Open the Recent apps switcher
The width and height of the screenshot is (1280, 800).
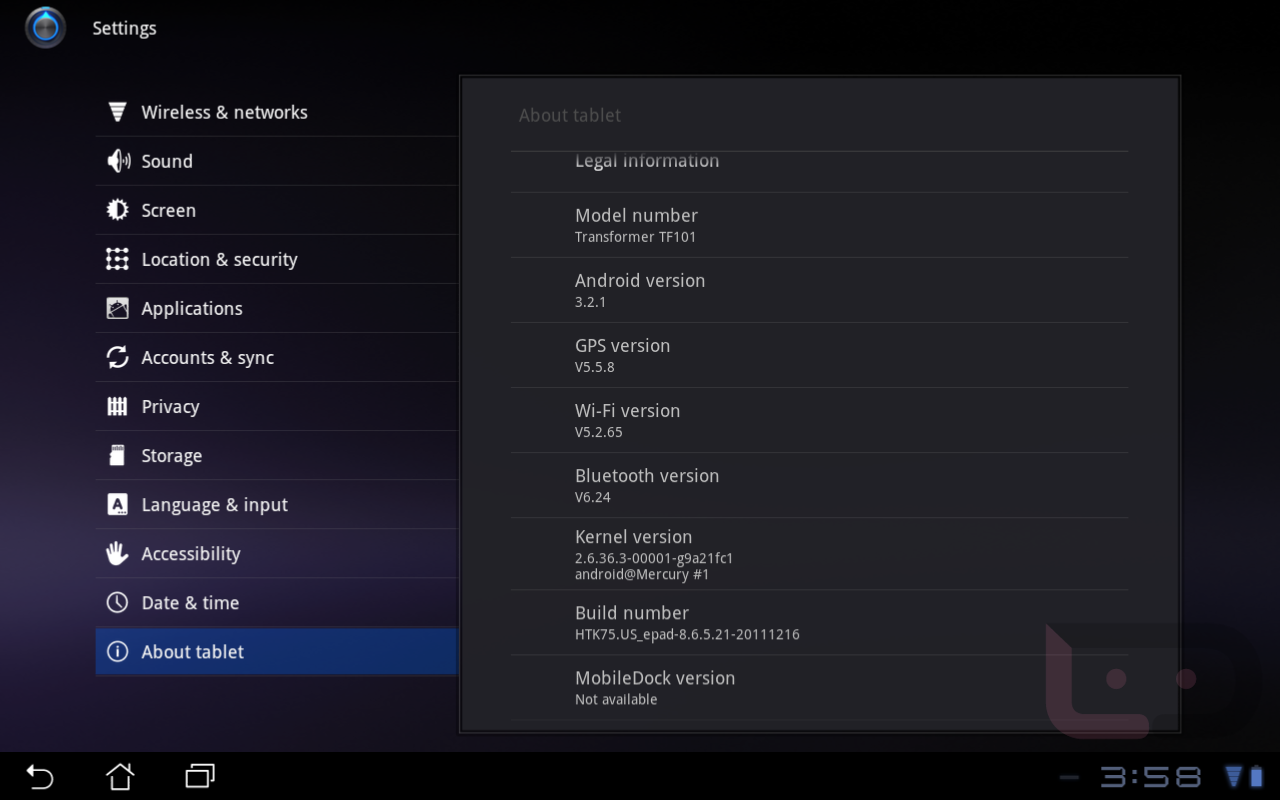tap(200, 776)
